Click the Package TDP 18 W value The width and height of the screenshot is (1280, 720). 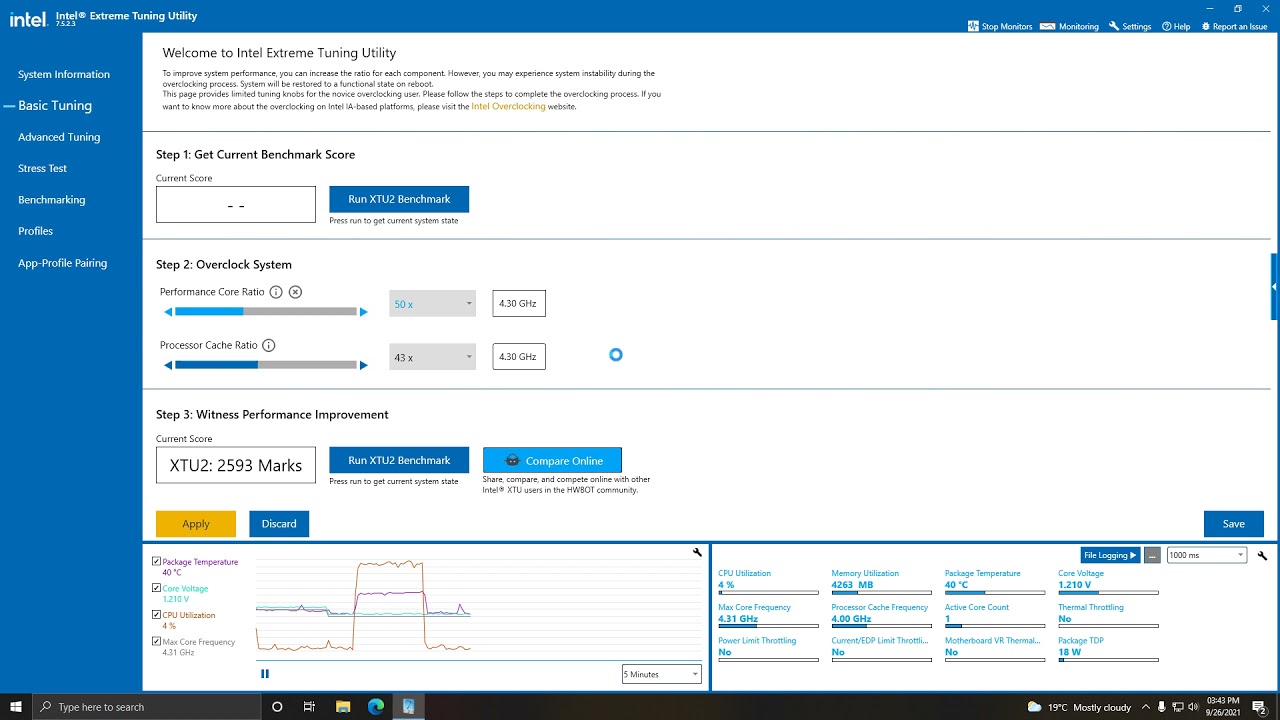coord(1069,652)
